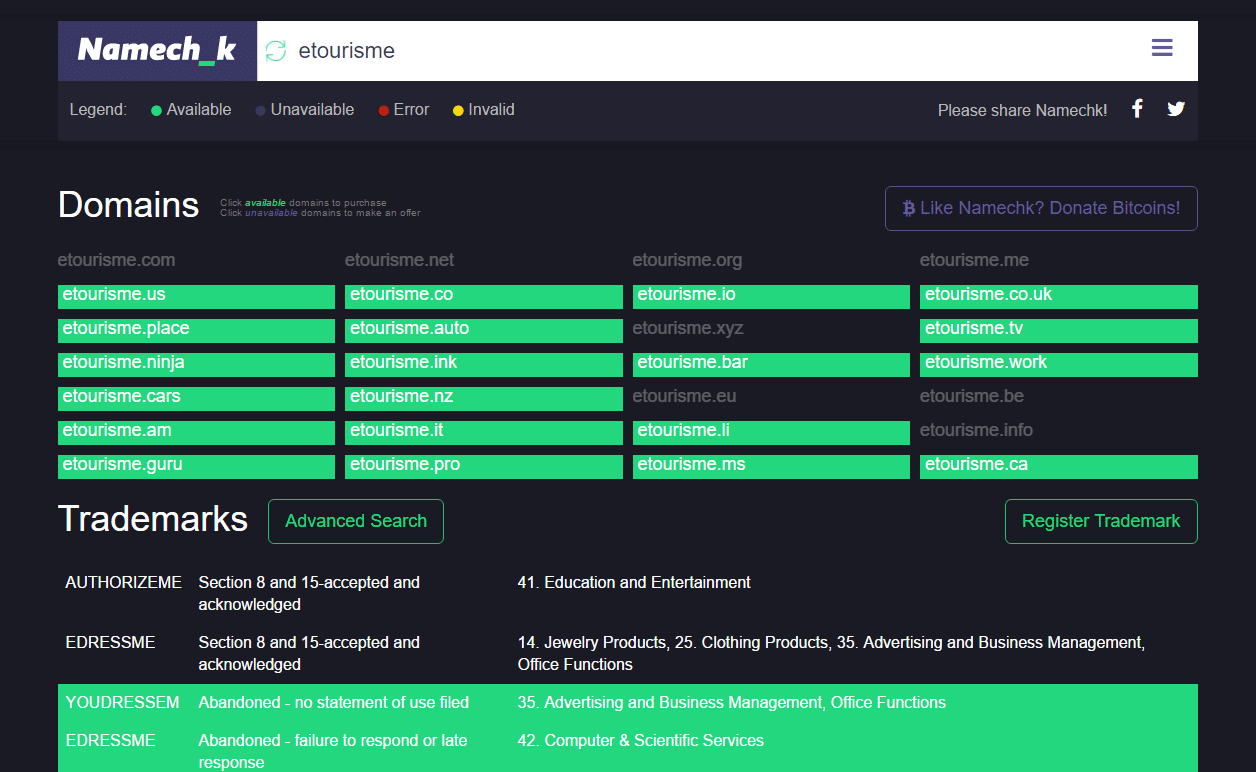Pick the etourisme.ninja domain
Viewport: 1256px width, 772px height.
(196, 364)
